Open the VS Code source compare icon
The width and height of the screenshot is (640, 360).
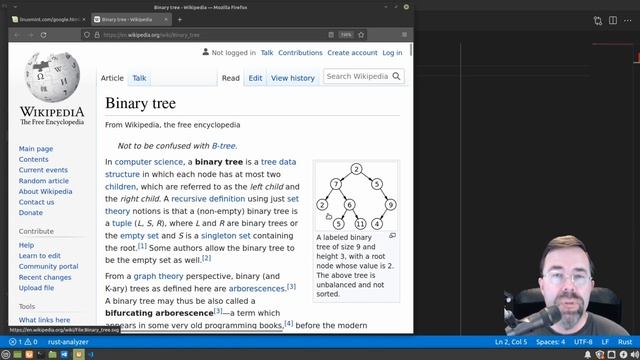click(598, 20)
